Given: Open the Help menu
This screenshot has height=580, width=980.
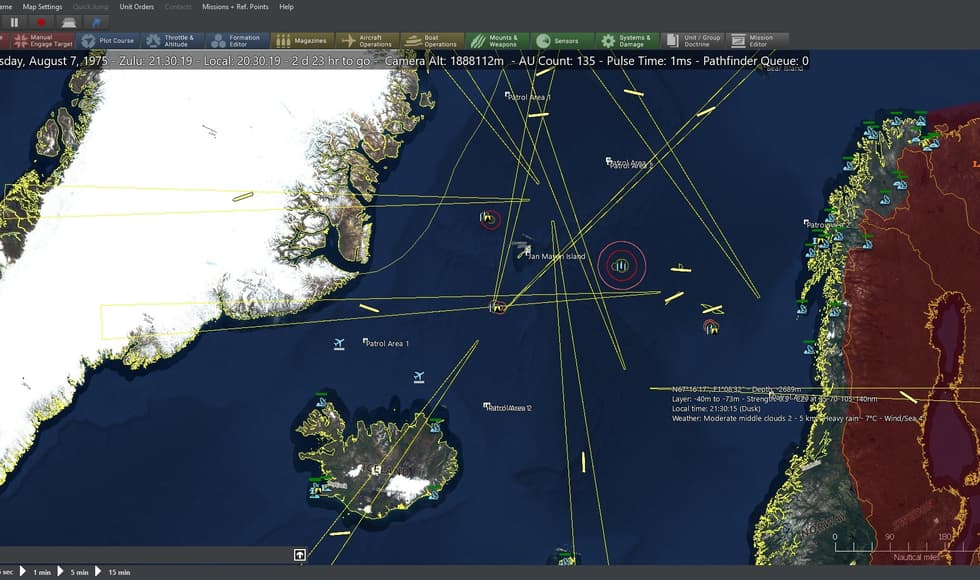Looking at the screenshot, I should 286,7.
